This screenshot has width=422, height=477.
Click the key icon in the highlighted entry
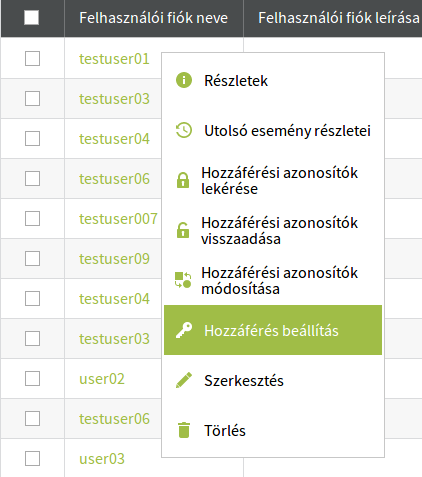tap(184, 330)
